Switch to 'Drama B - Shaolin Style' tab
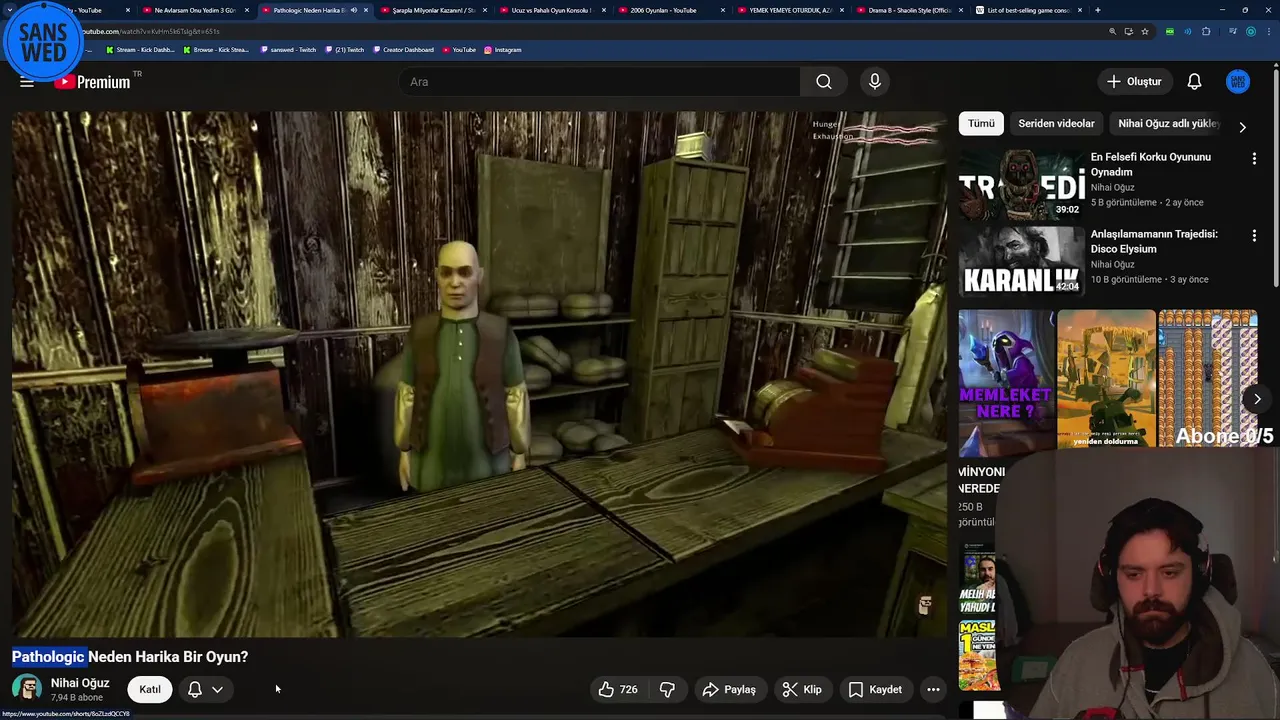 click(908, 10)
